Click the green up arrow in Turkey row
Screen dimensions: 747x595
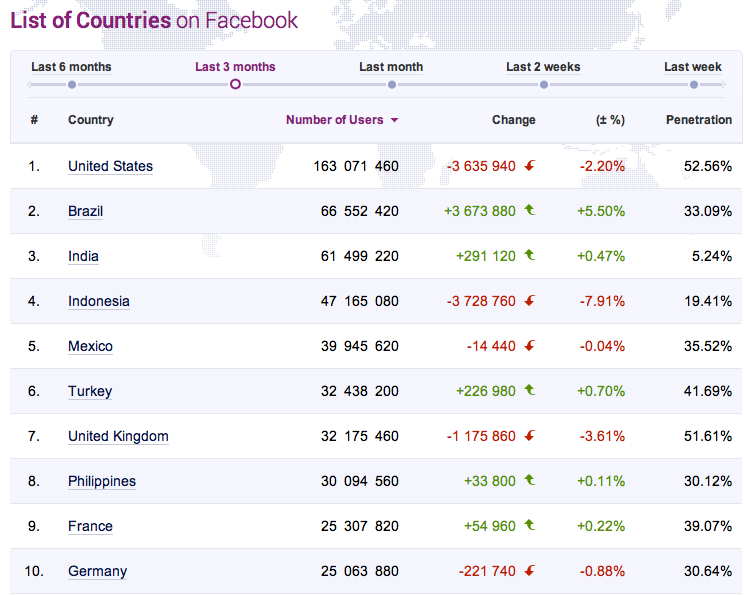point(529,390)
